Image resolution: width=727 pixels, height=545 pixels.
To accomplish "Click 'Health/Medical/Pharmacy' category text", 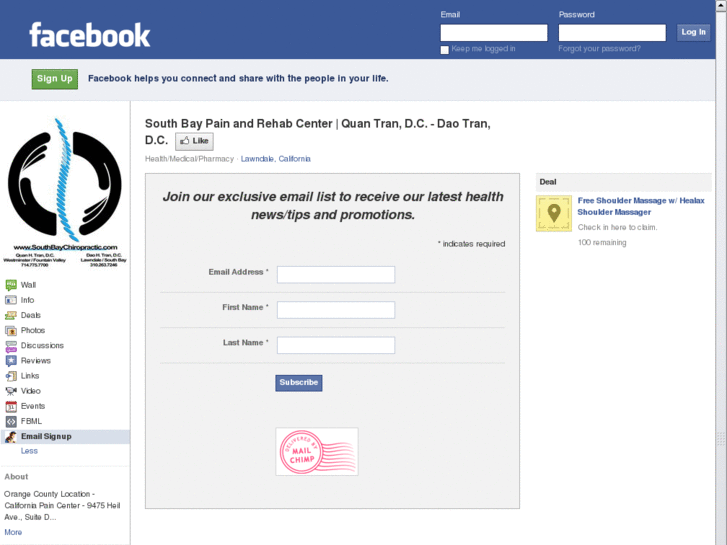I will [189, 159].
